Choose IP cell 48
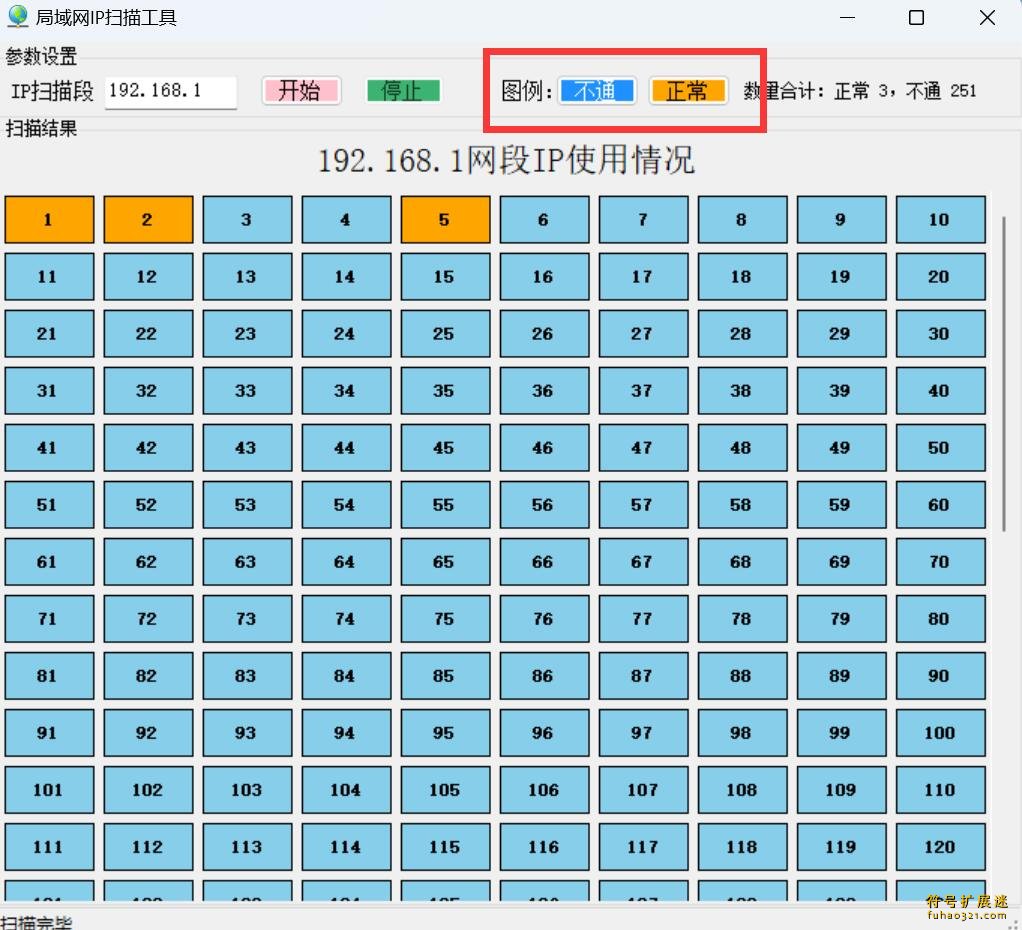This screenshot has height=930, width=1022. click(x=742, y=448)
